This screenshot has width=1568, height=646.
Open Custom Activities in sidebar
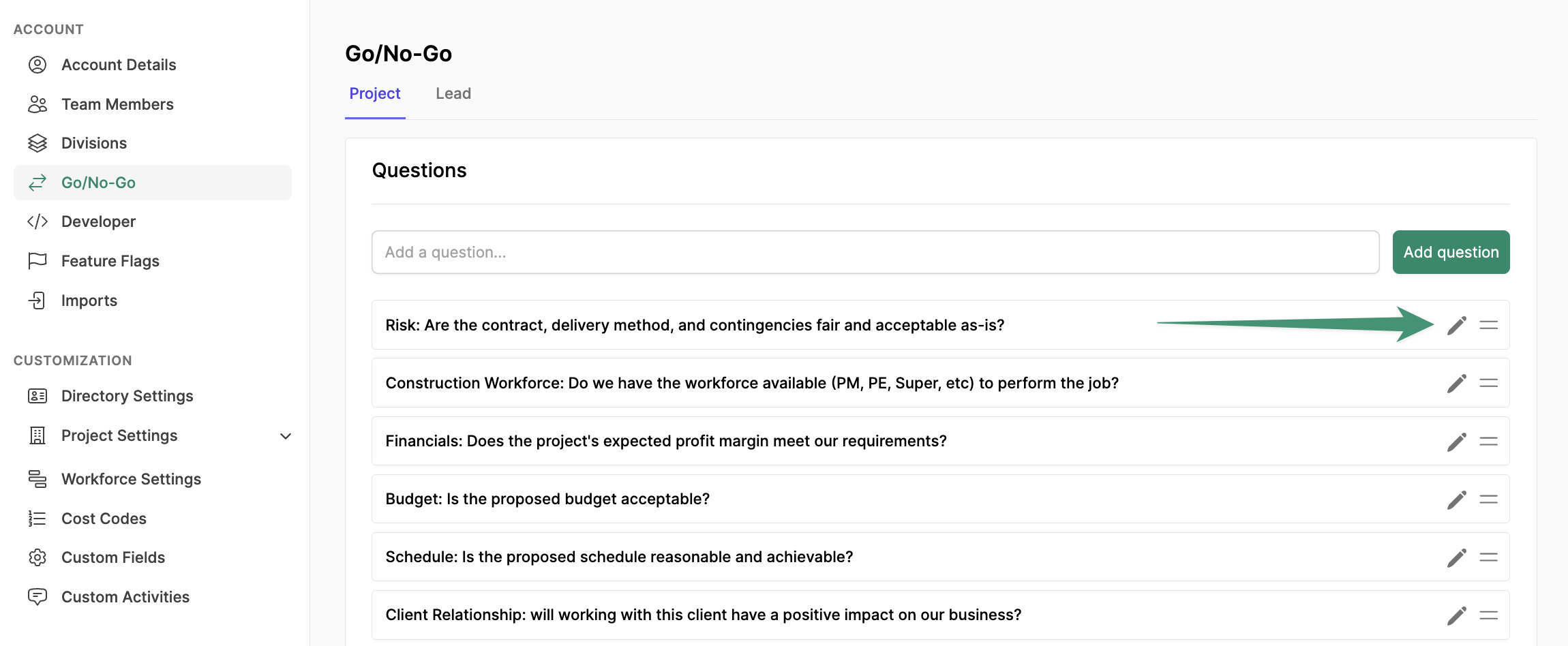point(125,597)
